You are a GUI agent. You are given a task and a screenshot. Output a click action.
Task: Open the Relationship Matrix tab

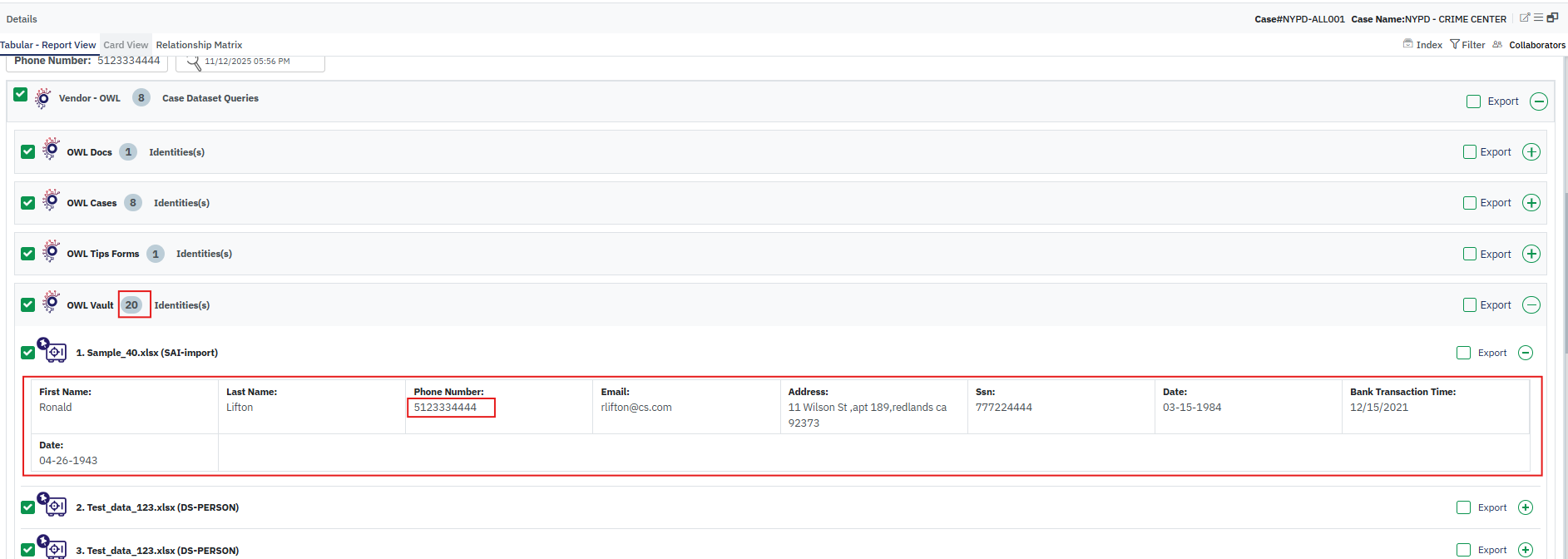[199, 45]
